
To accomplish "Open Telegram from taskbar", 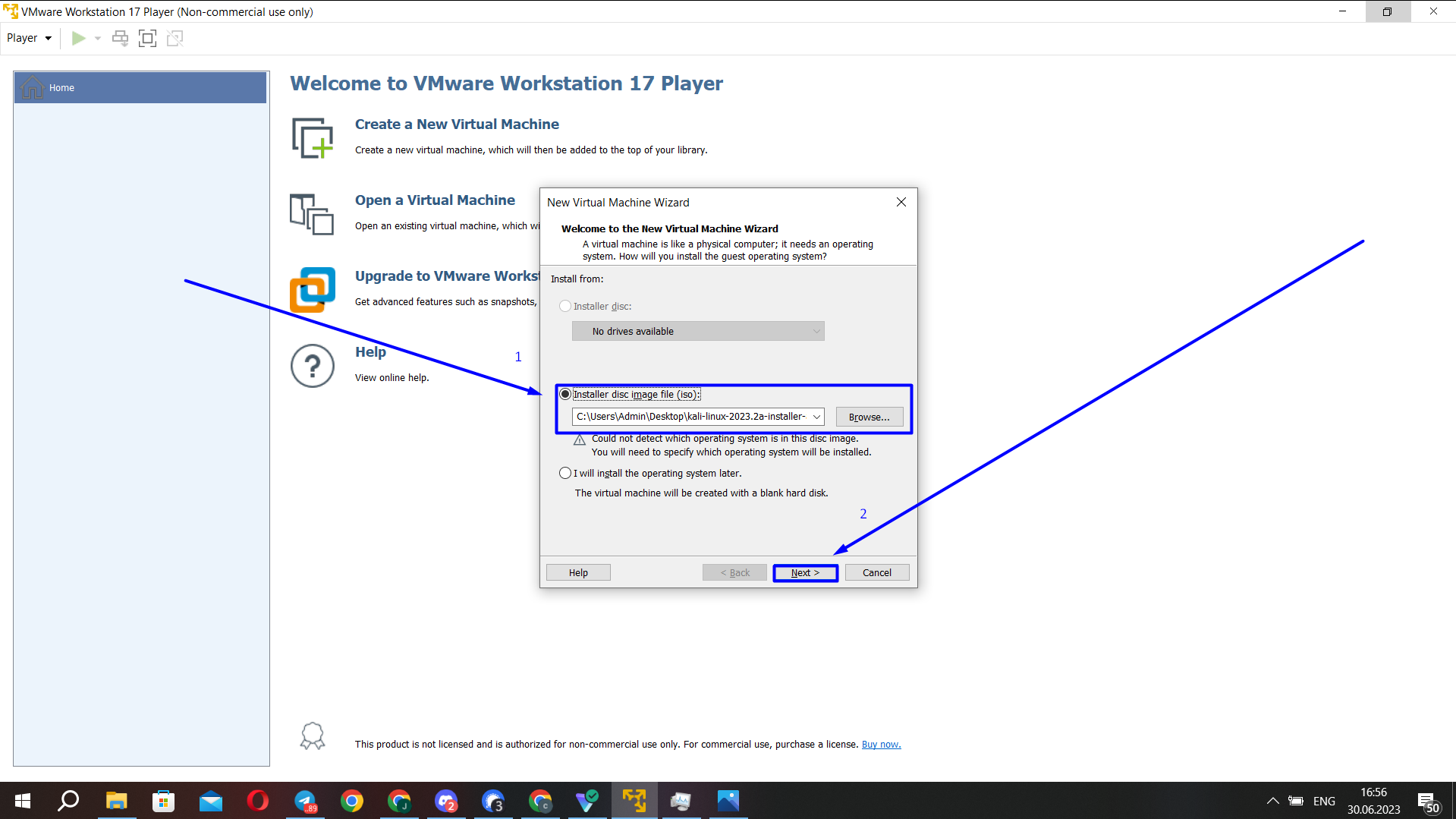I will 305,801.
